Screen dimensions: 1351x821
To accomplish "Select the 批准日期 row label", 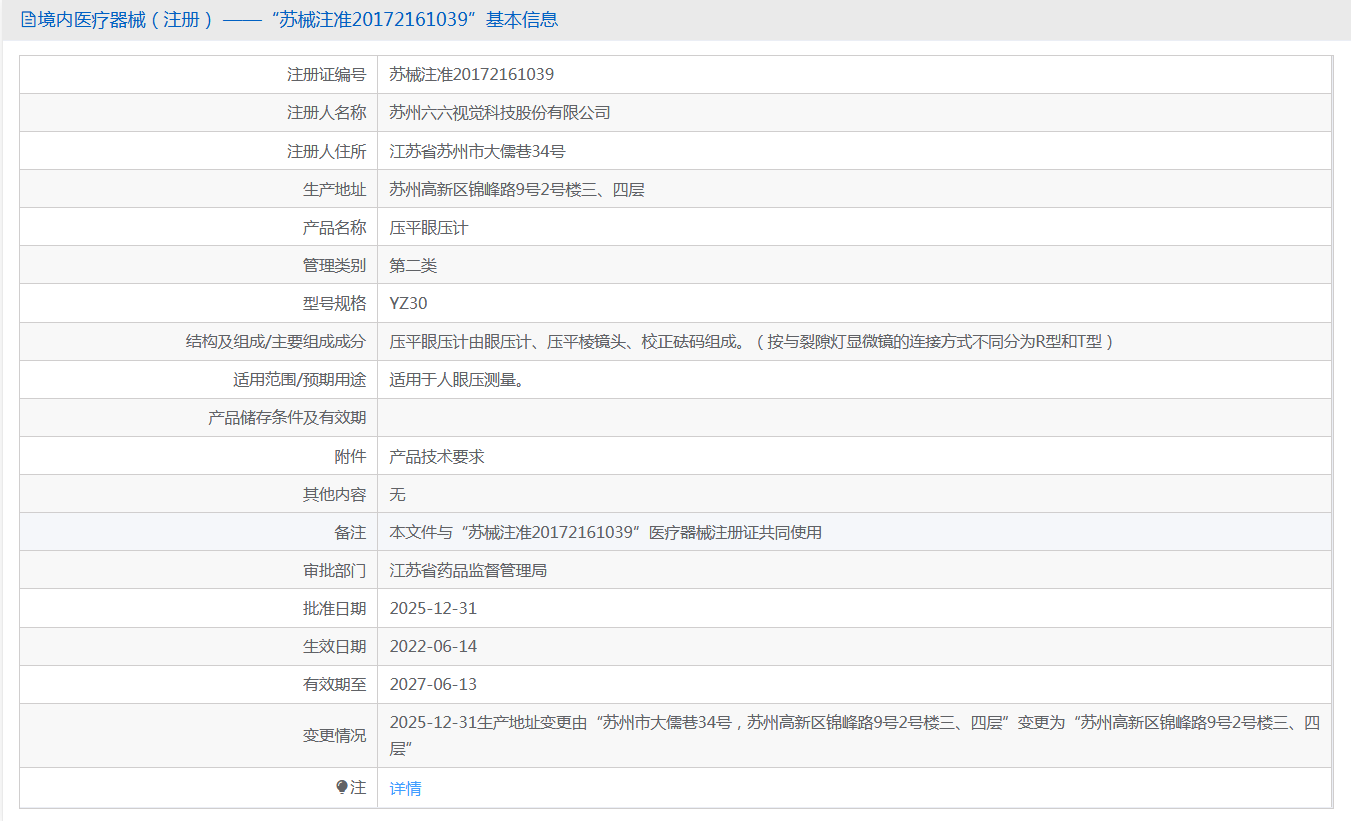I will 334,608.
